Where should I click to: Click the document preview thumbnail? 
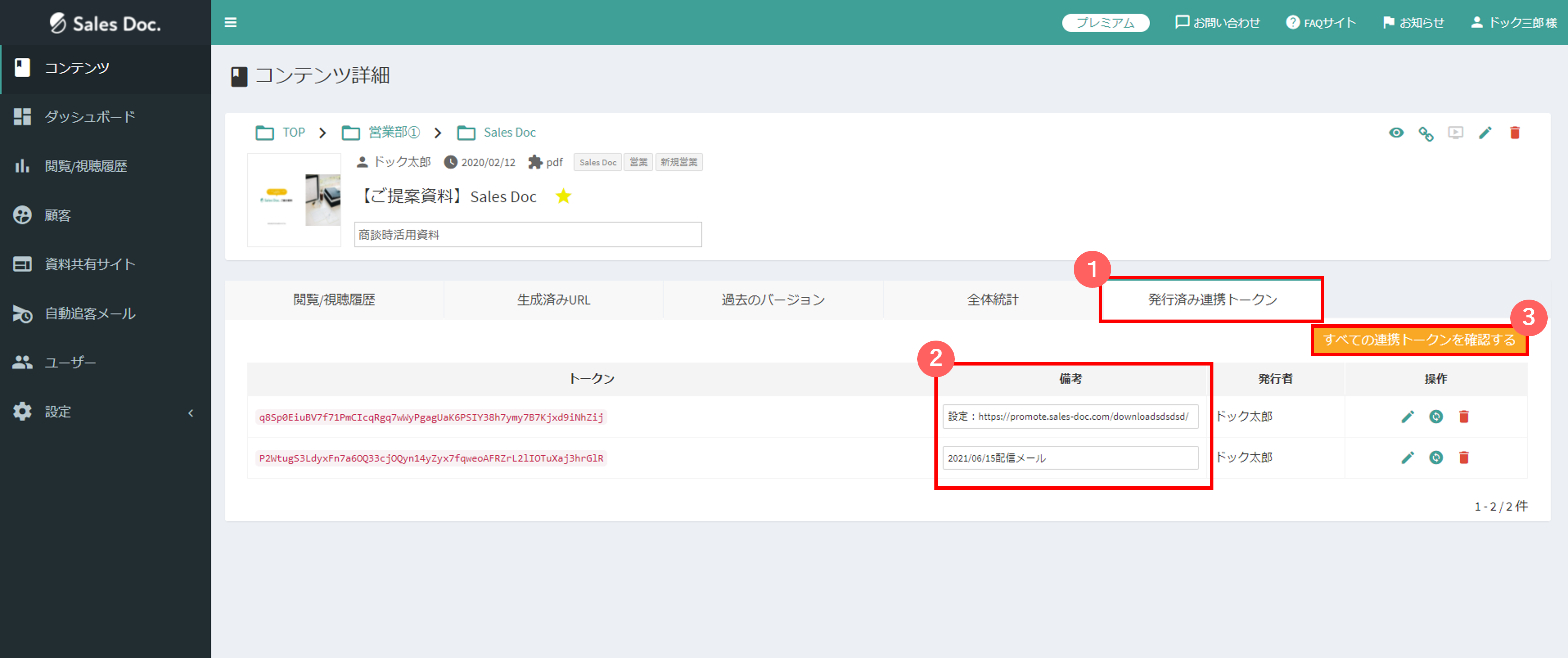click(294, 200)
